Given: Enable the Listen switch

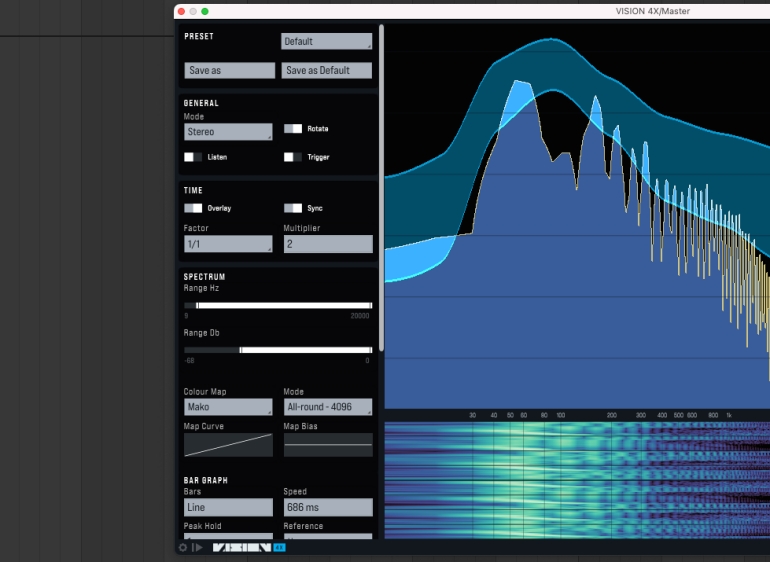Looking at the screenshot, I should (193, 157).
